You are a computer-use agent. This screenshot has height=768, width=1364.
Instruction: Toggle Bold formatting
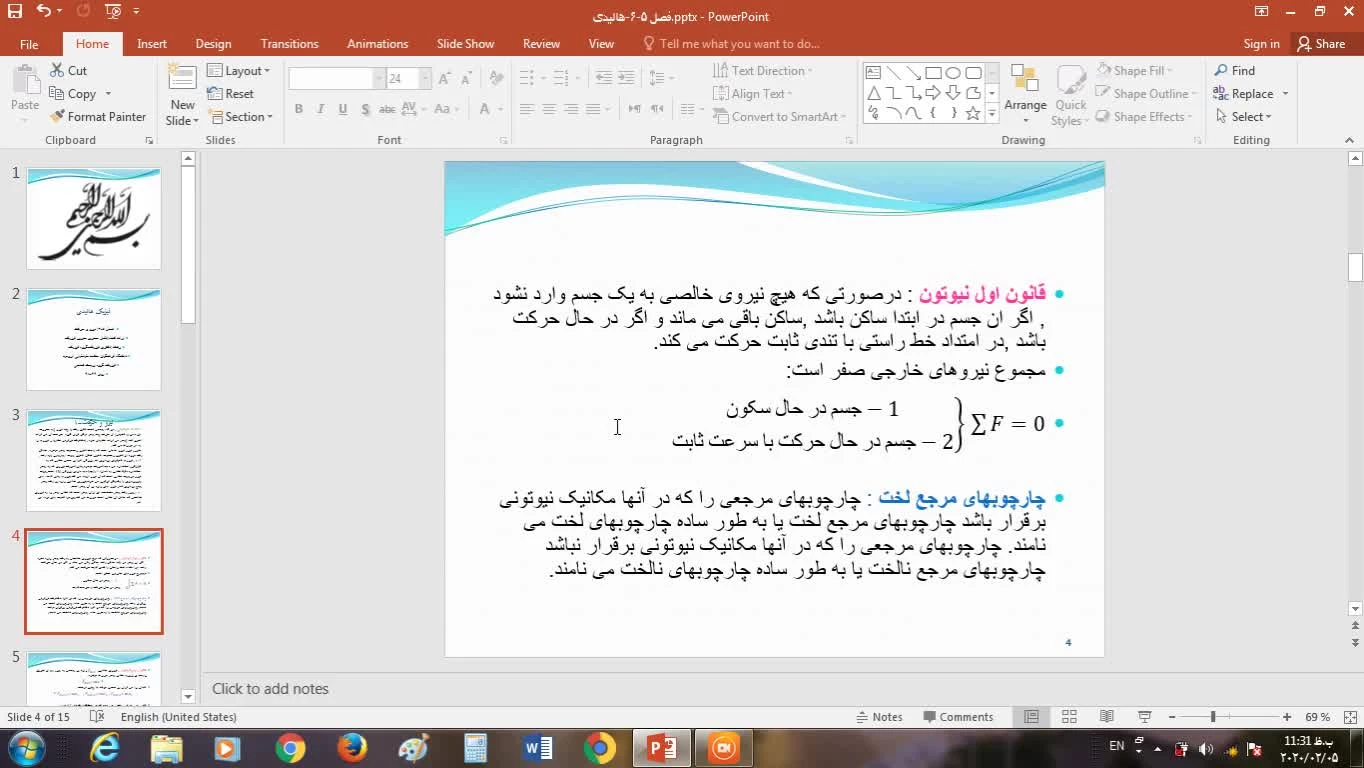[x=298, y=109]
